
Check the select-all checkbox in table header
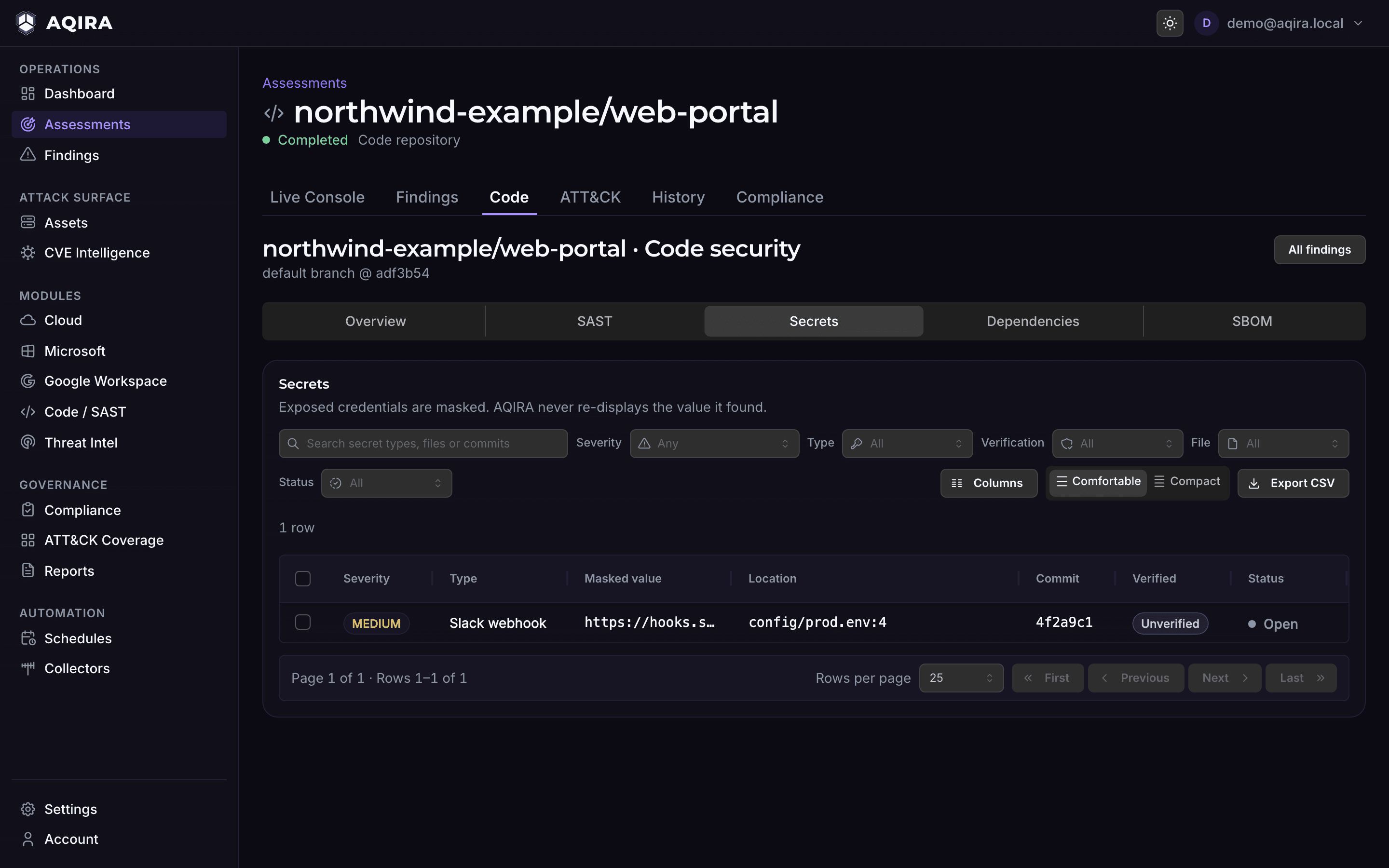tap(302, 579)
